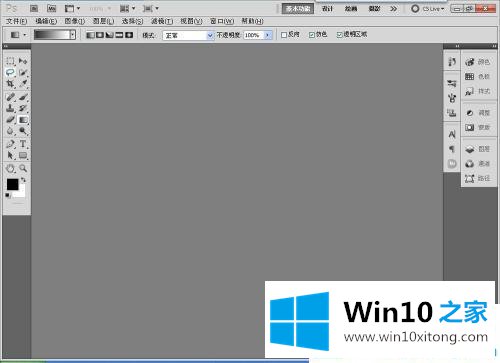
Task: Open the 文件(F) menu
Action: [16, 21]
